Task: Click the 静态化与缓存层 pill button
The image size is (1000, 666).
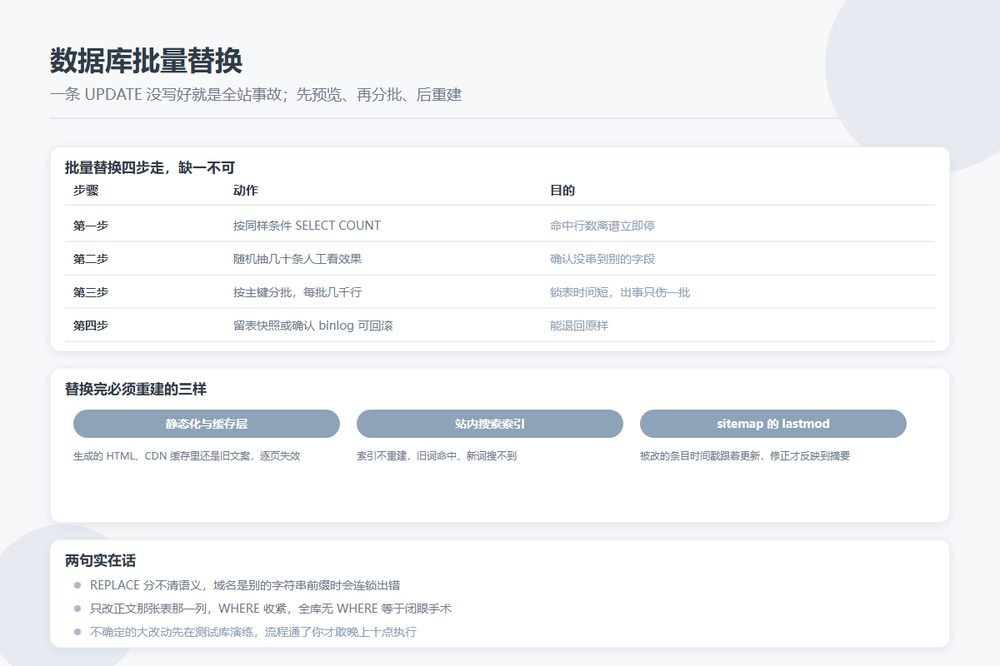Action: coord(206,424)
